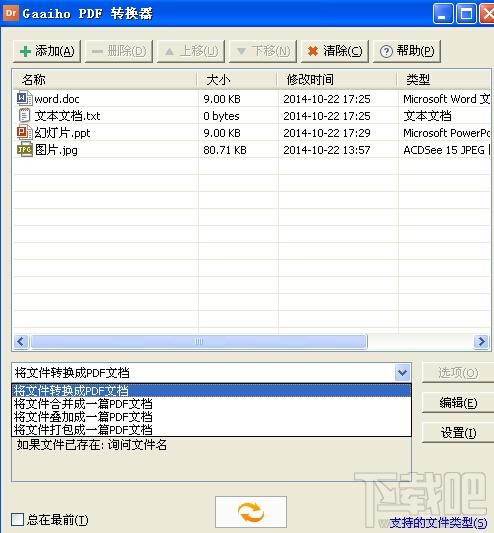
Task: Sort by 名称 column header
Action: pyautogui.click(x=105, y=80)
